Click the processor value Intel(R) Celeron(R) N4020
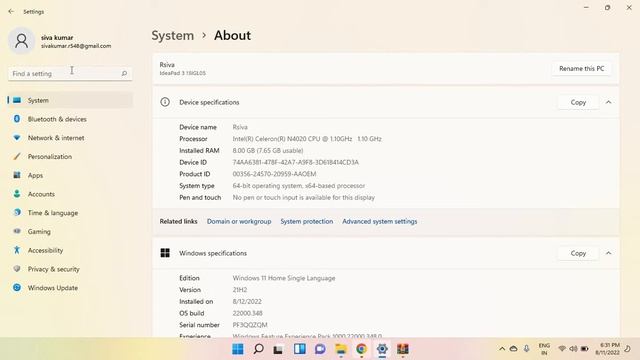The height and width of the screenshot is (360, 640). pos(307,139)
